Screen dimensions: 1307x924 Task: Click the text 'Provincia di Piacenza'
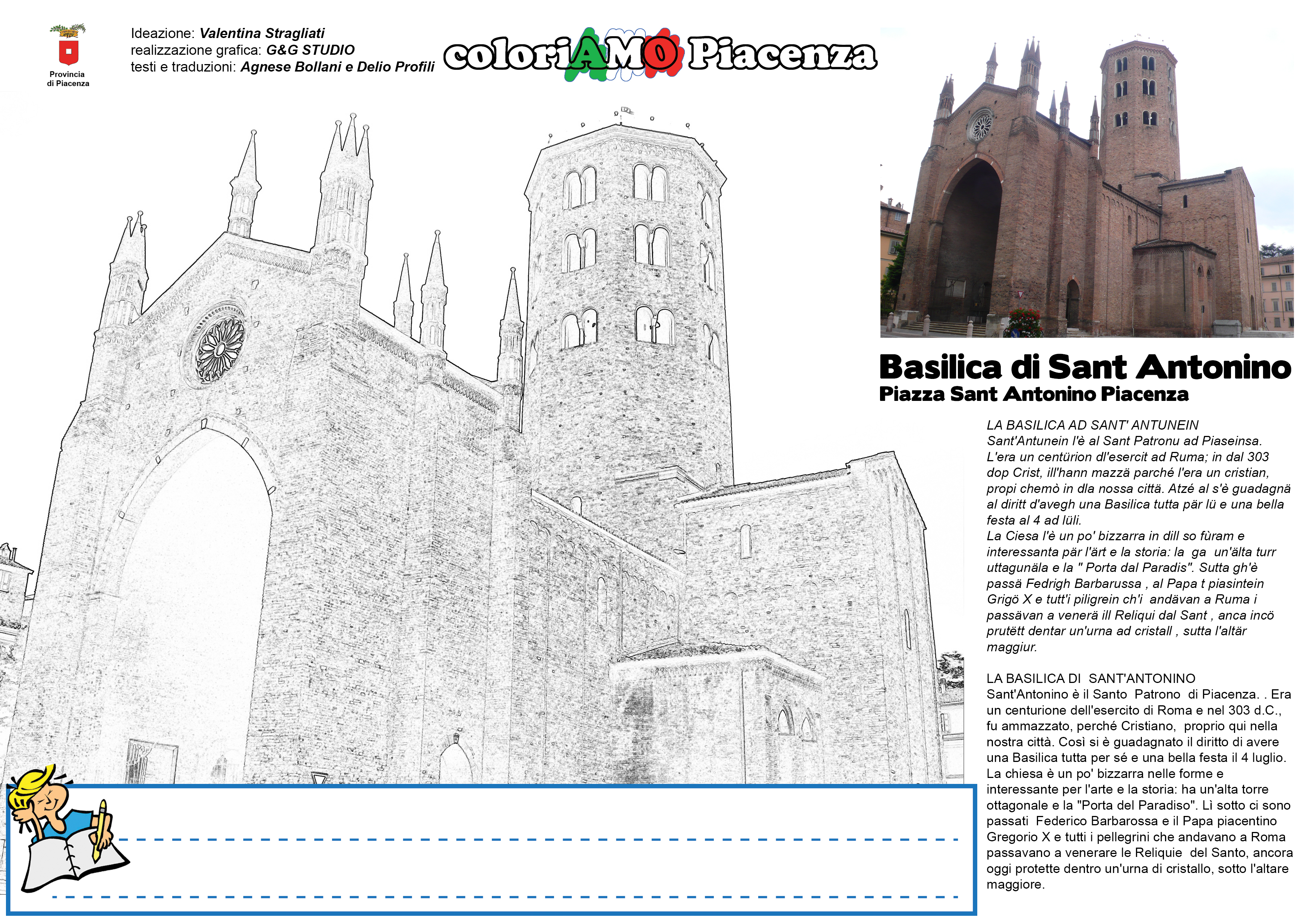click(x=68, y=79)
